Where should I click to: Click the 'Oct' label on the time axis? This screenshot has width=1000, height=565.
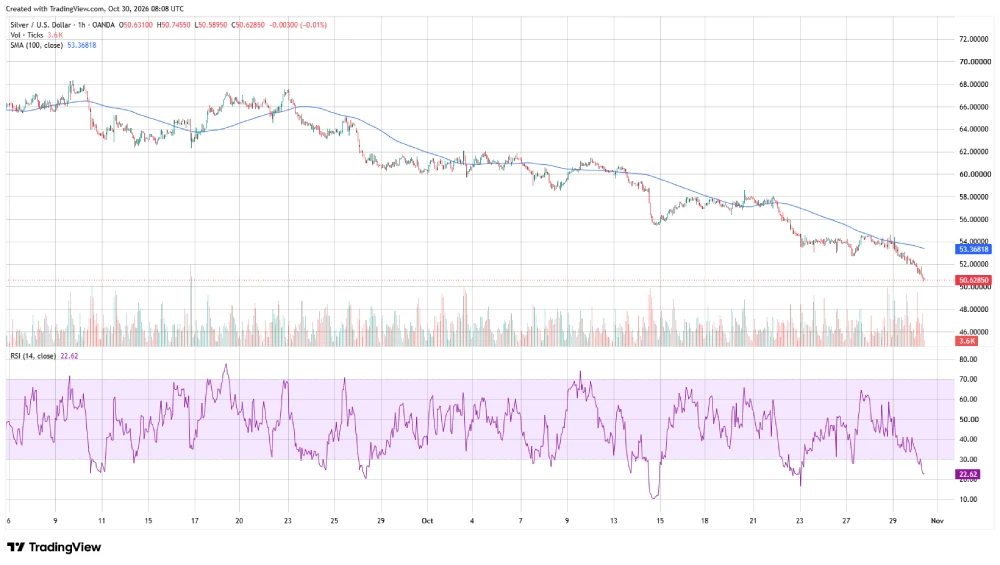(427, 521)
